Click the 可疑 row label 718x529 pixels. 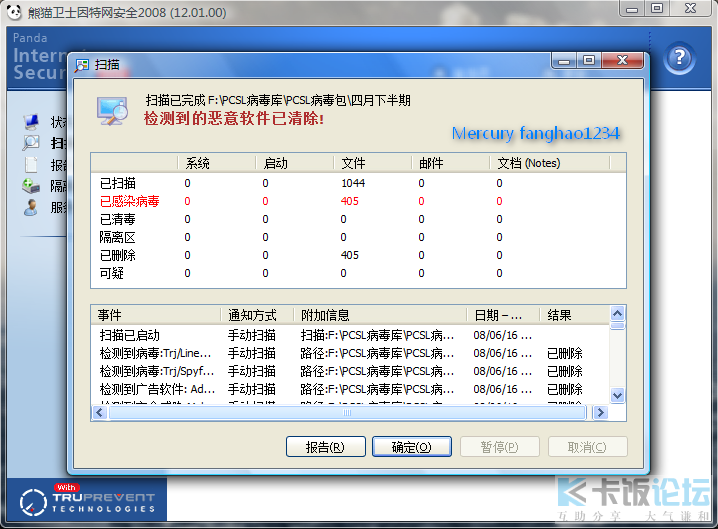pos(112,273)
